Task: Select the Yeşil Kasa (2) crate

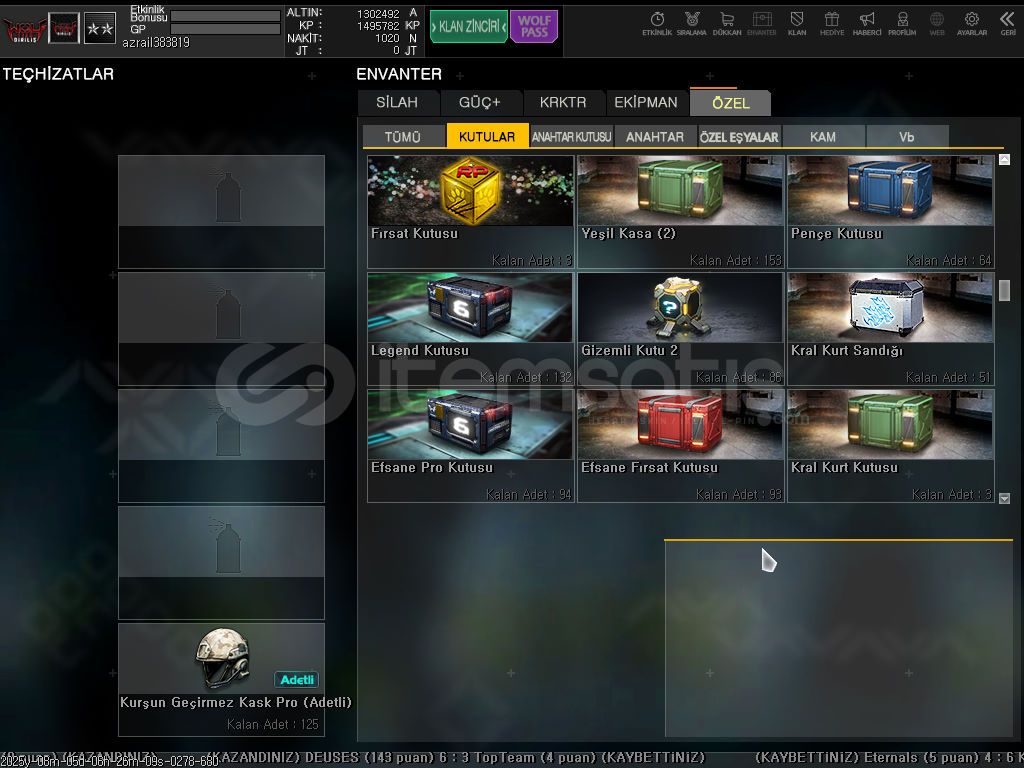Action: tap(680, 212)
